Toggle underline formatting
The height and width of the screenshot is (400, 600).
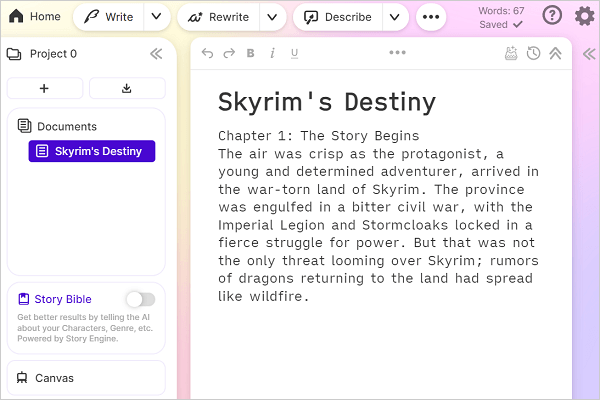point(294,54)
